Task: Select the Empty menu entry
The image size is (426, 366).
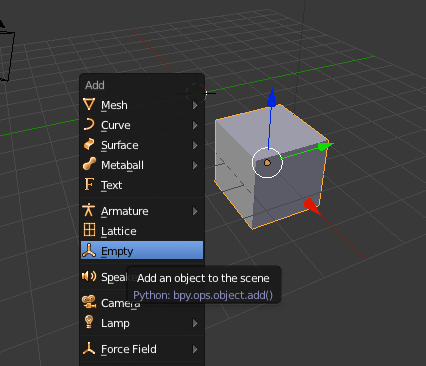Action: (142, 250)
